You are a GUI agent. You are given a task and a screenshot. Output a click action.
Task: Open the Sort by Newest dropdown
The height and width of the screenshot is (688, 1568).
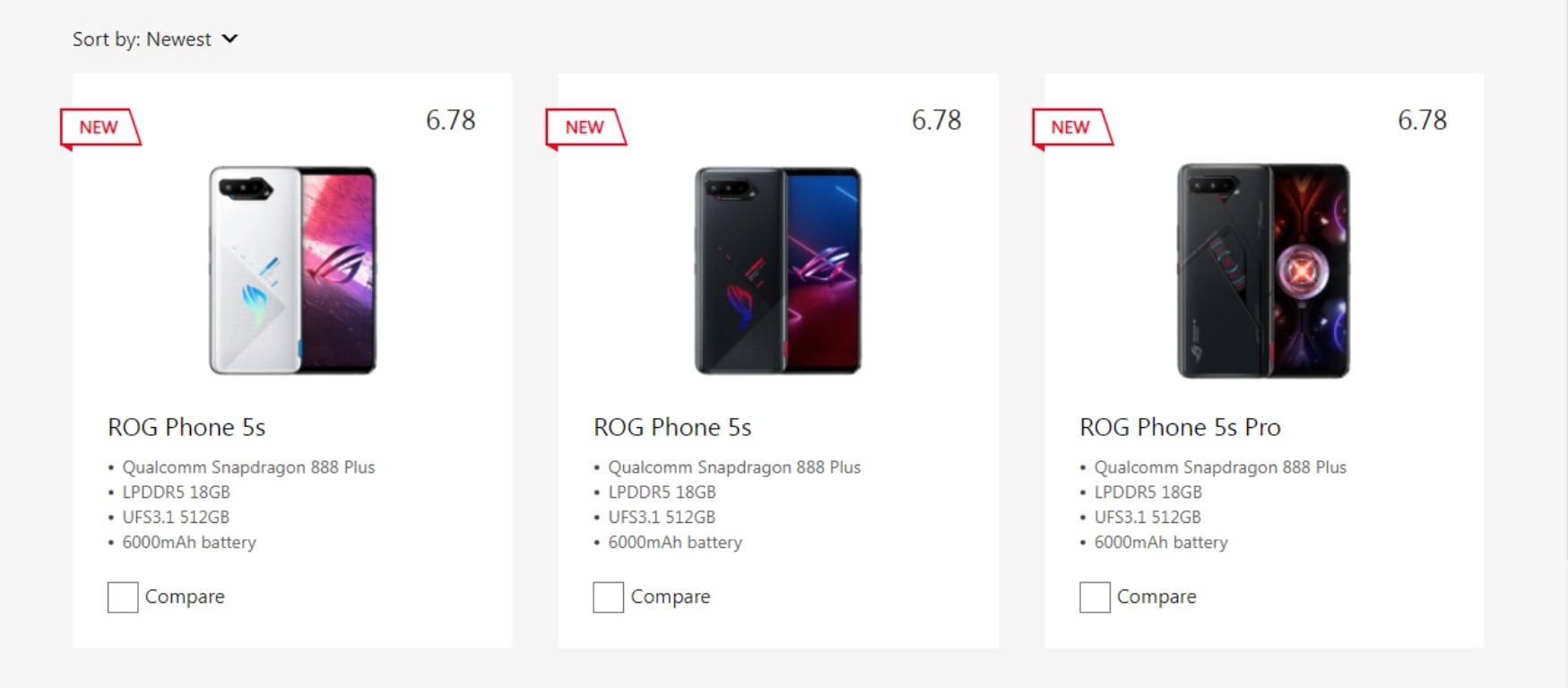155,39
